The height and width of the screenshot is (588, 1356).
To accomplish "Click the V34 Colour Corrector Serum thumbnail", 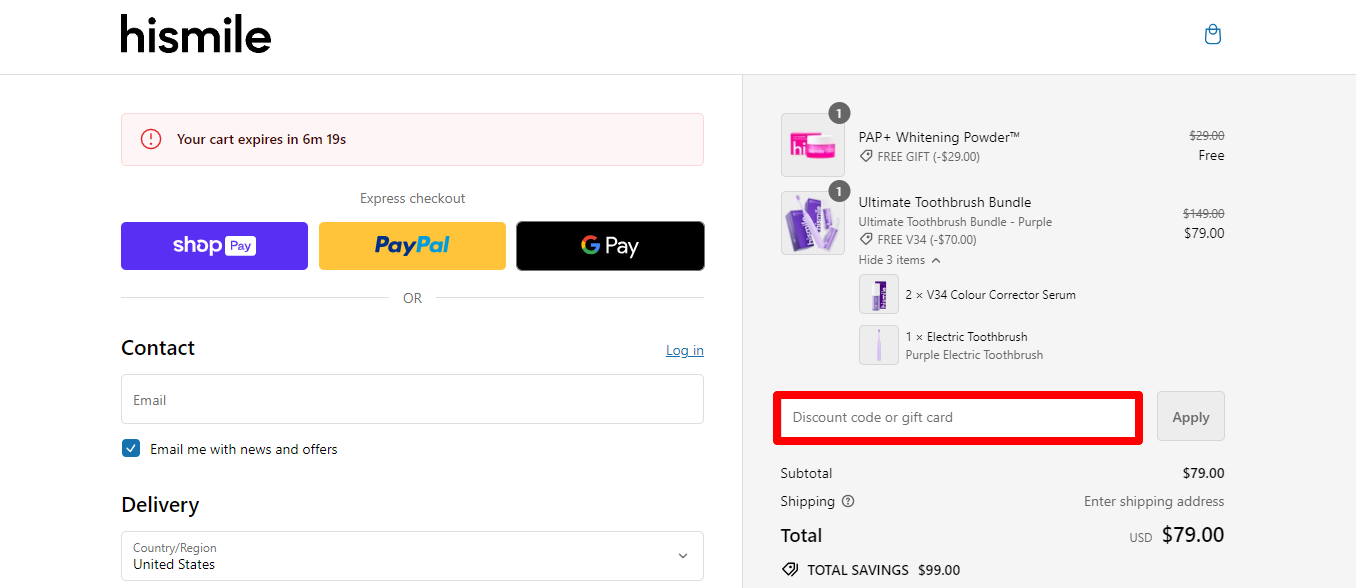I will [879, 294].
